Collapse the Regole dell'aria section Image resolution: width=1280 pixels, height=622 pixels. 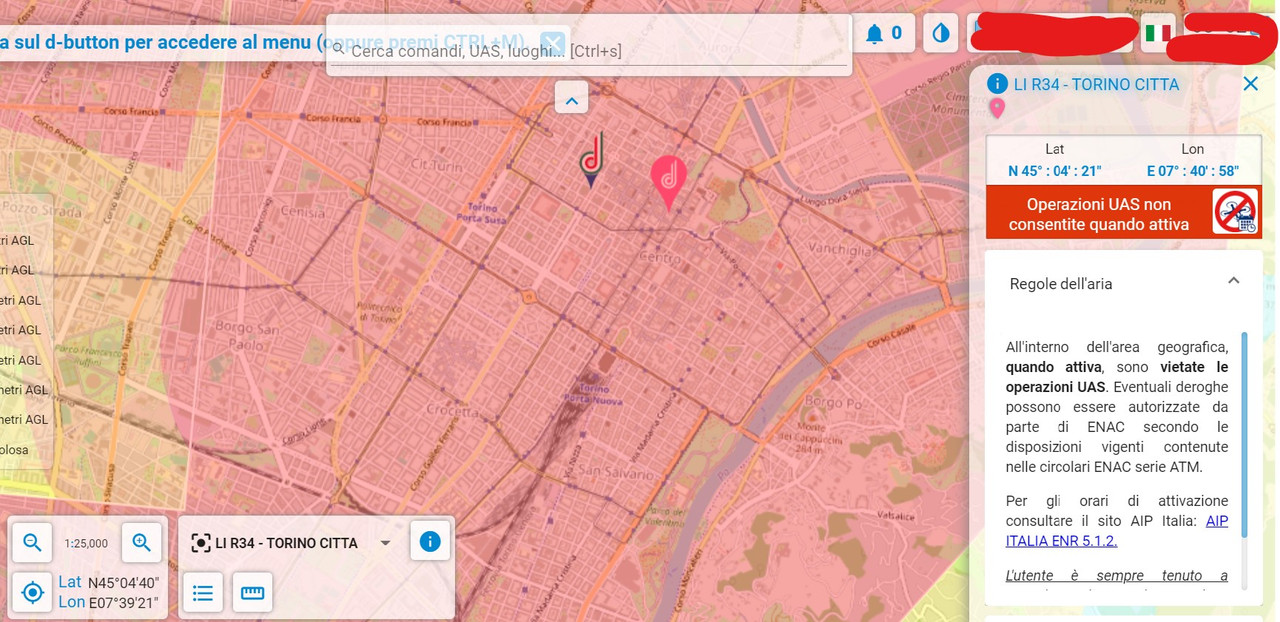click(1234, 282)
